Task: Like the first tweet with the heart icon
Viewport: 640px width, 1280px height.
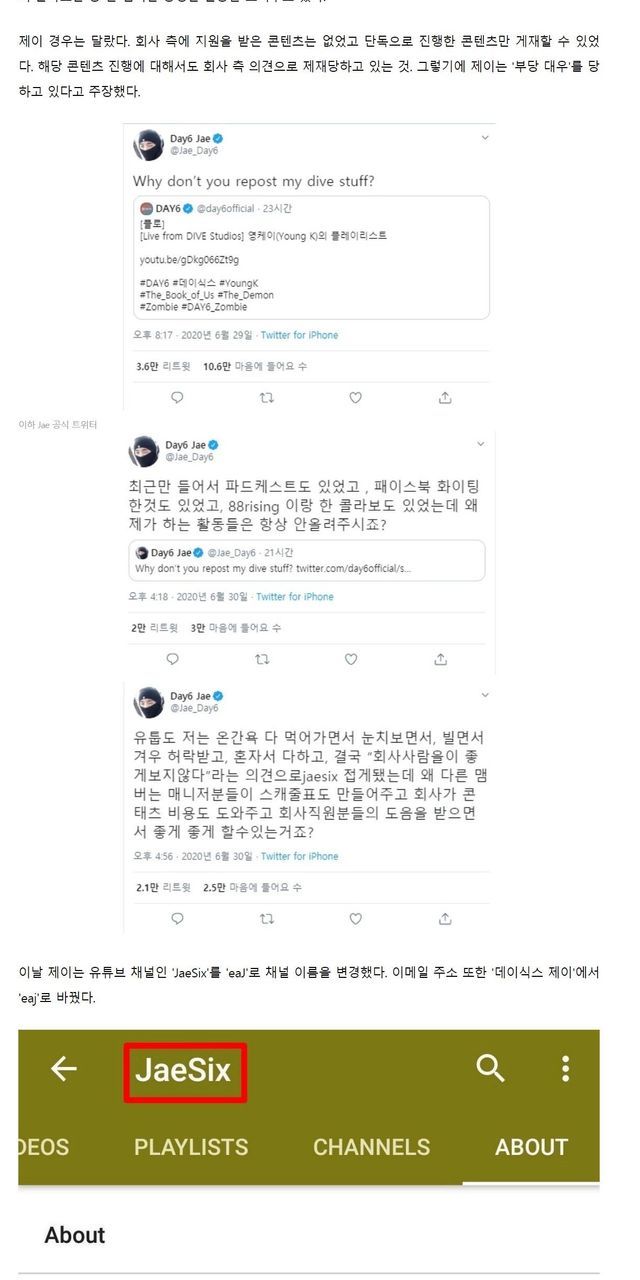Action: tap(355, 397)
